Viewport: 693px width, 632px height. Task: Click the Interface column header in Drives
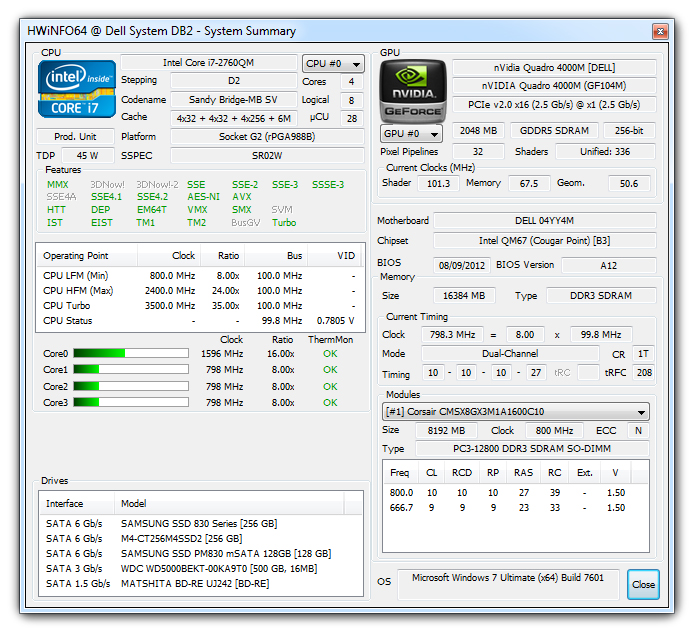[x=77, y=503]
